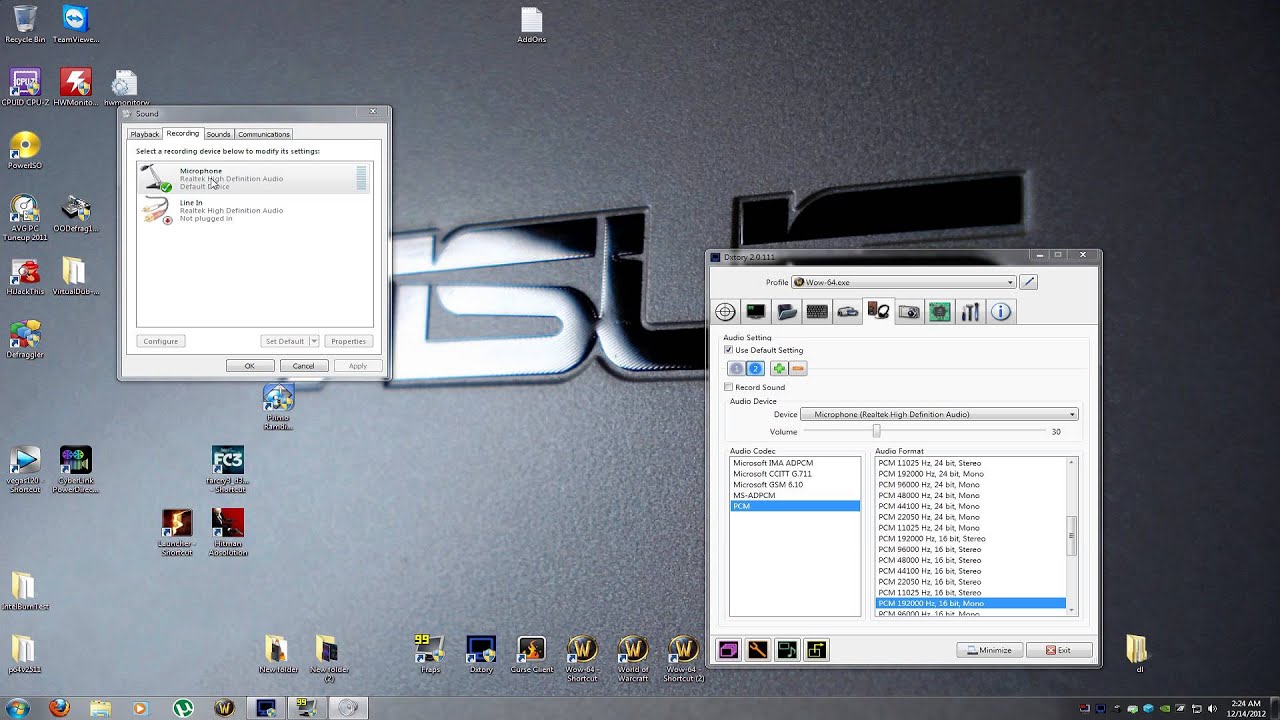Open the blue info tab in Dxtory
The height and width of the screenshot is (720, 1280).
tap(1001, 312)
